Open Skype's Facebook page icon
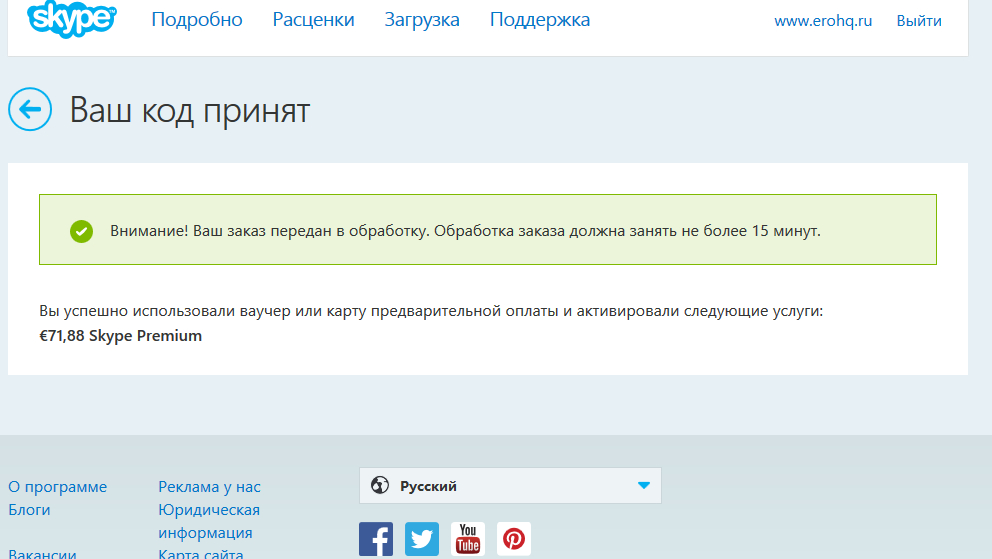This screenshot has width=992, height=559. pos(376,539)
